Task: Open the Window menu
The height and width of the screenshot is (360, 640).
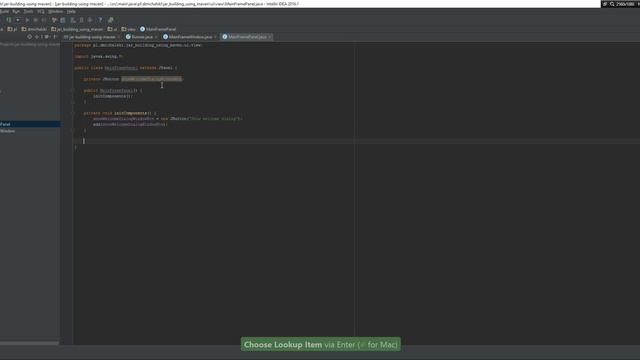Action: (56, 11)
